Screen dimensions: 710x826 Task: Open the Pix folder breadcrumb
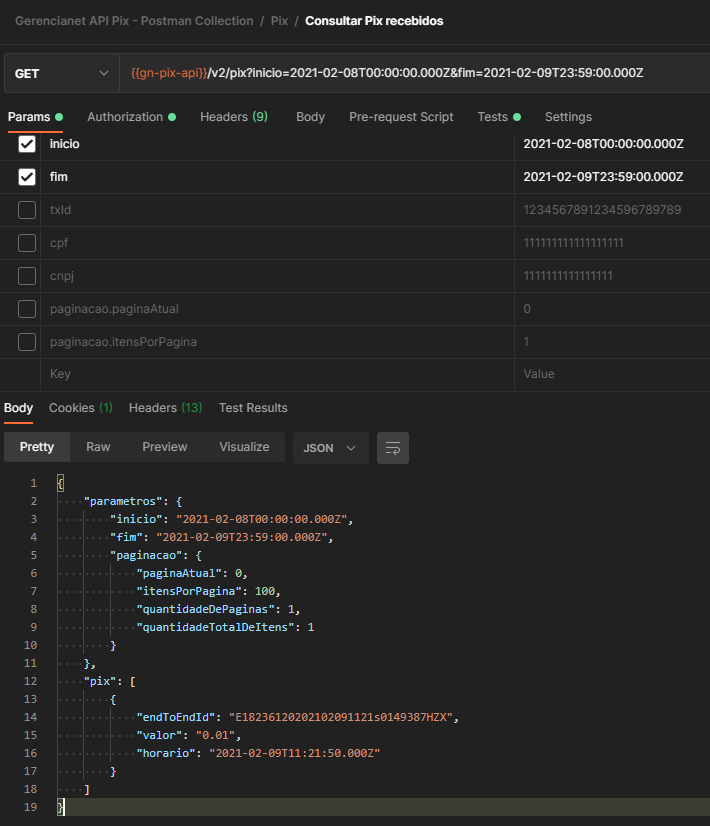tap(279, 21)
